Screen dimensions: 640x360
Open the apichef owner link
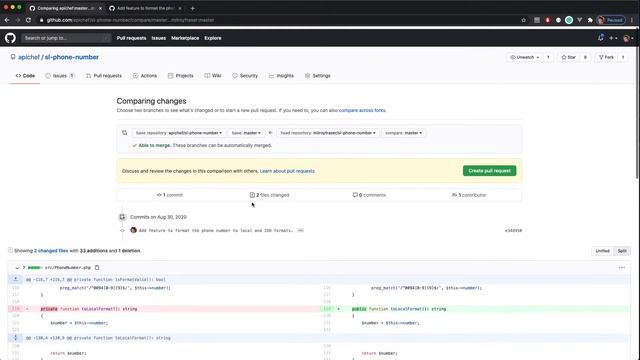coord(29,57)
